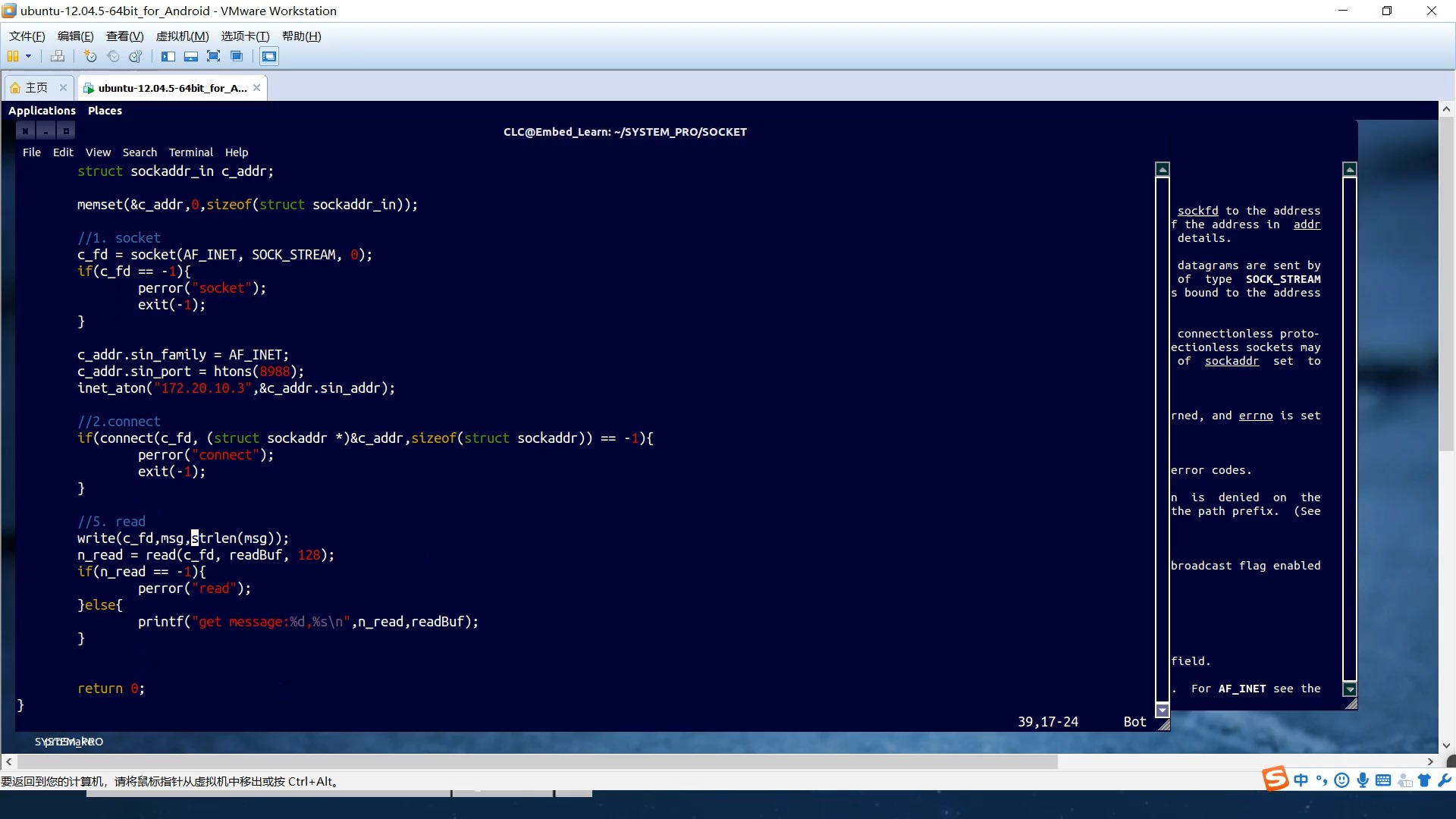The width and height of the screenshot is (1456, 819).
Task: Maximize the terminal window button
Action: pyautogui.click(x=66, y=131)
